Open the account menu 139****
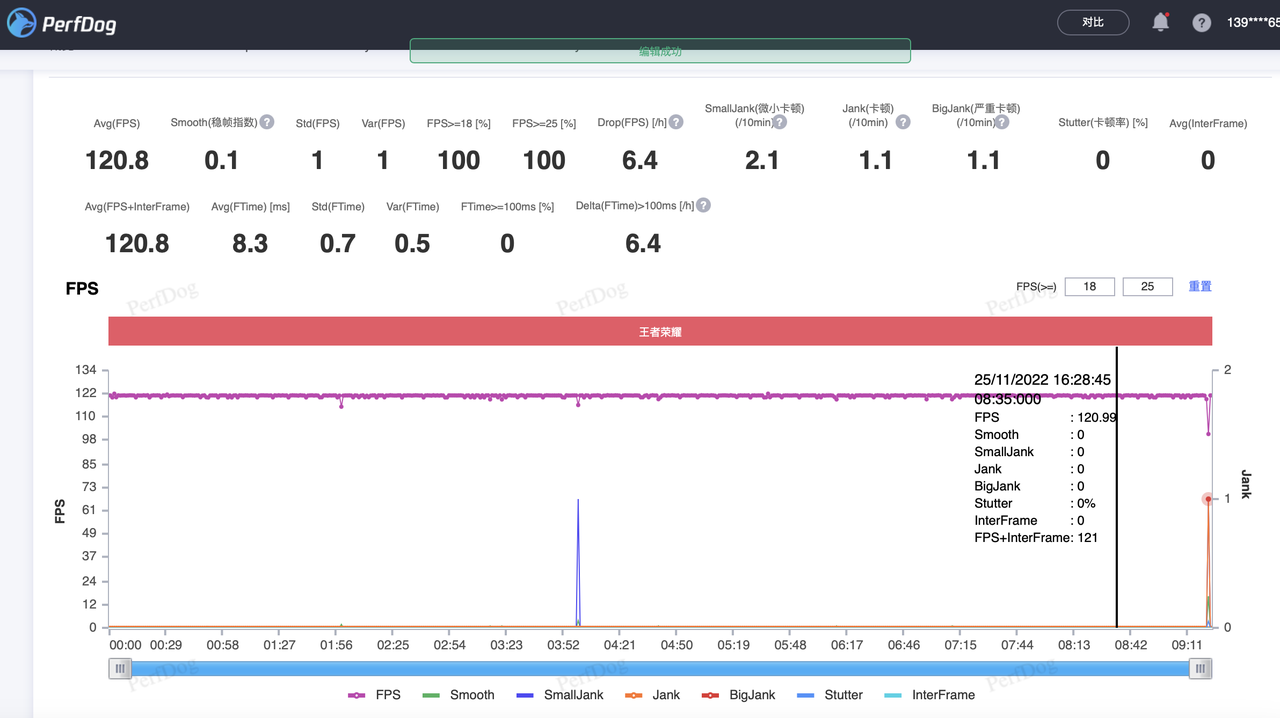1280x718 pixels. pyautogui.click(x=1252, y=23)
